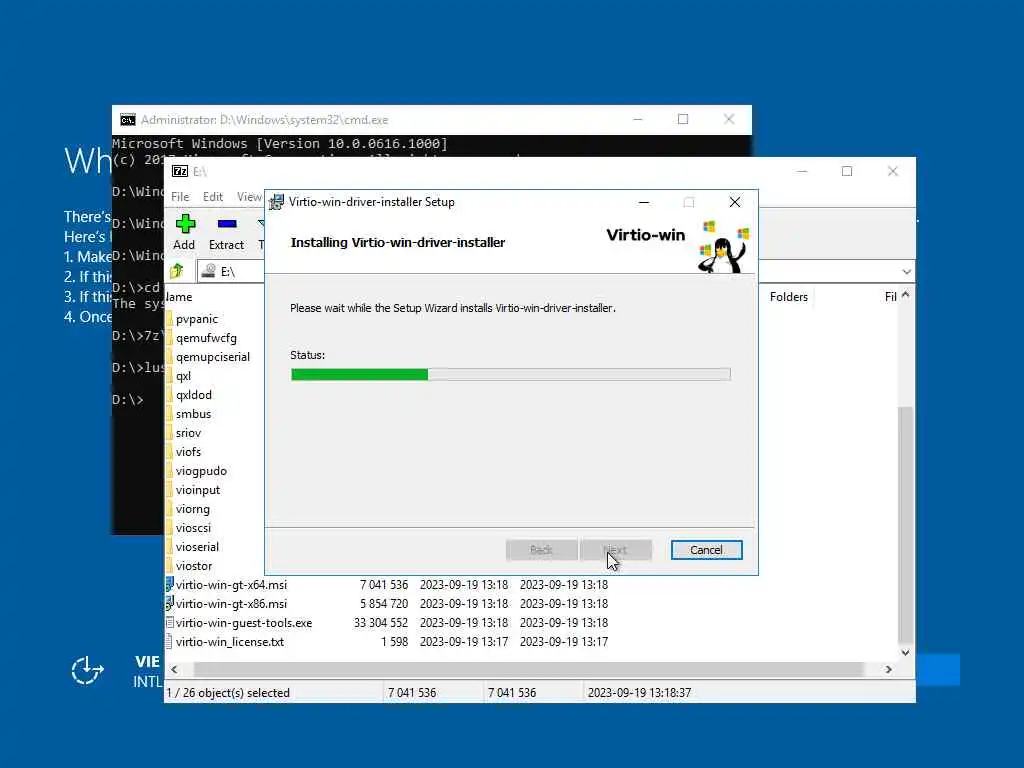
Task: Click the Add button in 7-Zip toolbar
Action: [185, 232]
